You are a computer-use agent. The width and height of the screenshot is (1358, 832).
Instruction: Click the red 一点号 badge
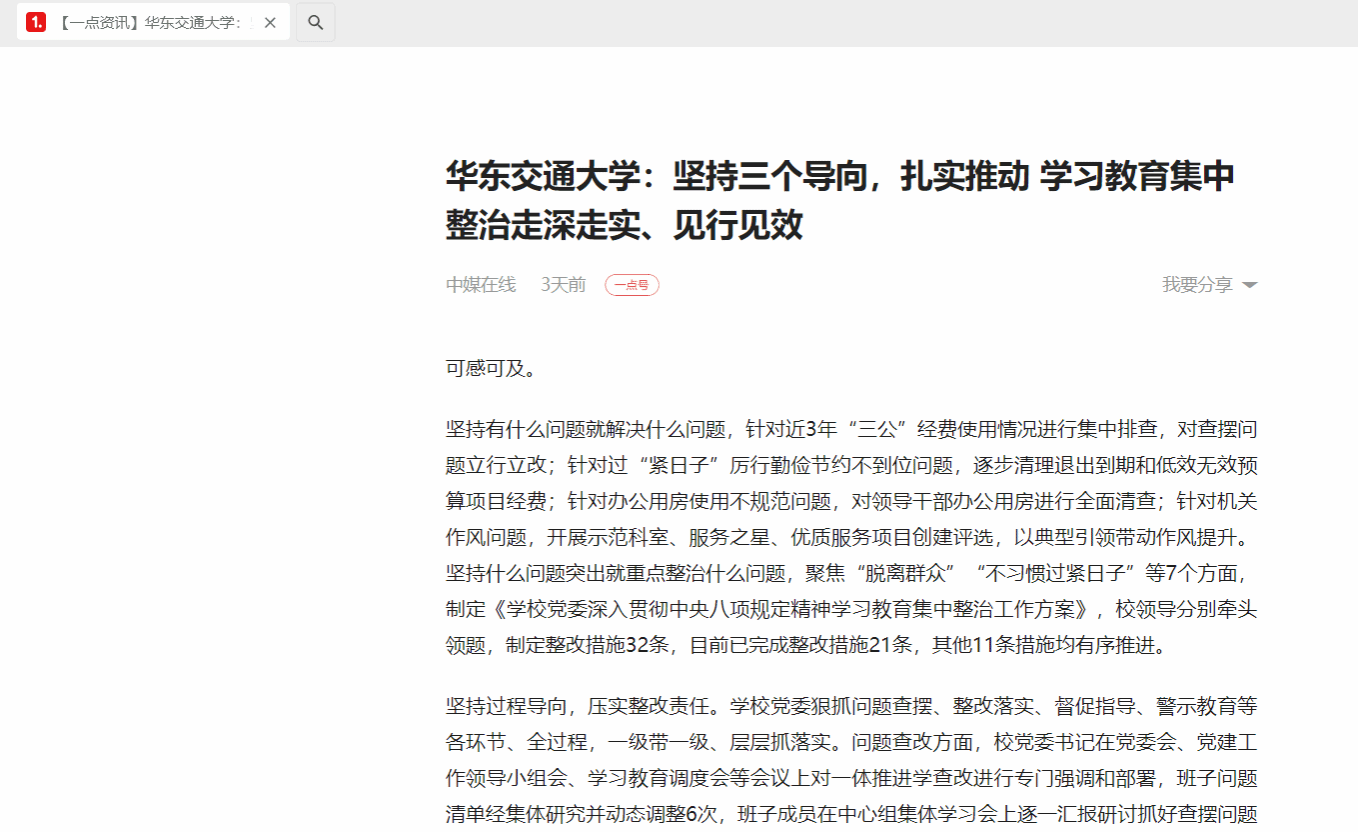631,285
